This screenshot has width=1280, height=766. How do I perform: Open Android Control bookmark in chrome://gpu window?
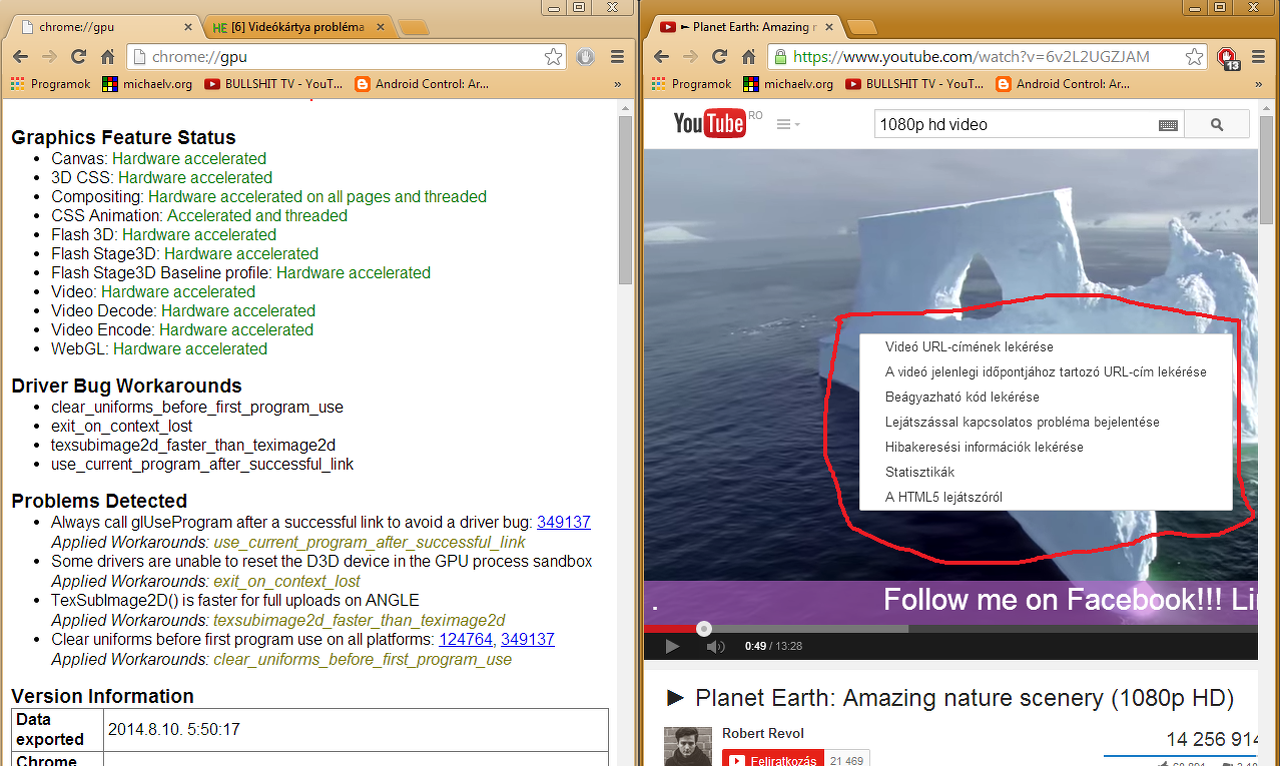421,84
